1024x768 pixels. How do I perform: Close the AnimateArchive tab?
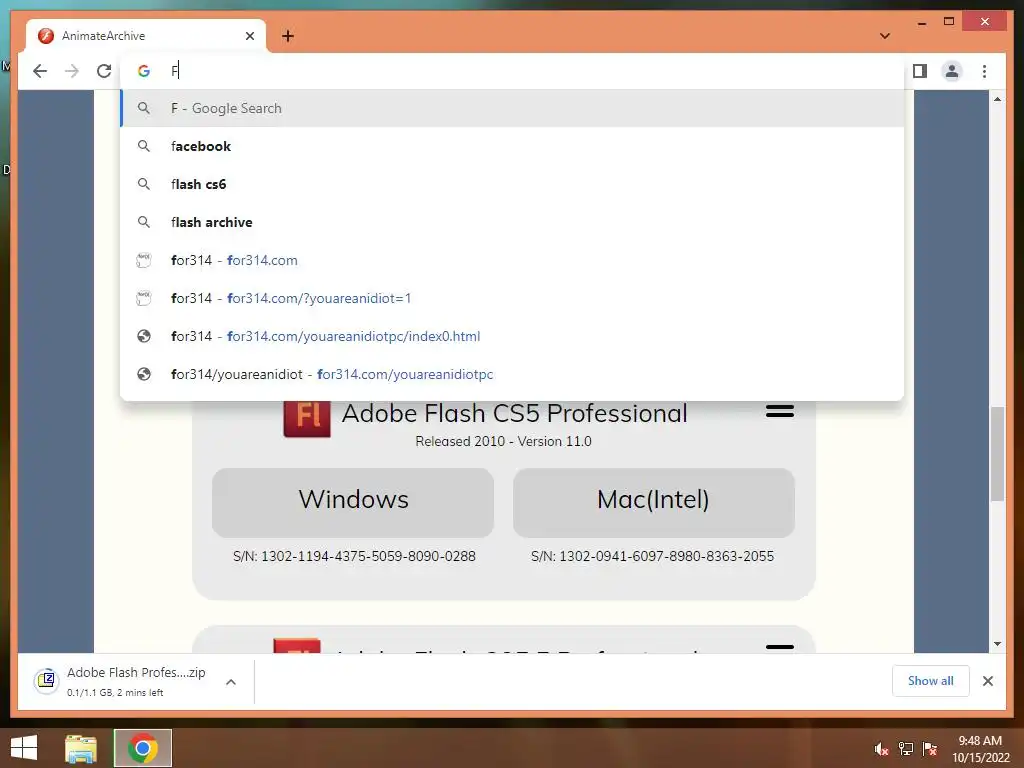[x=249, y=36]
